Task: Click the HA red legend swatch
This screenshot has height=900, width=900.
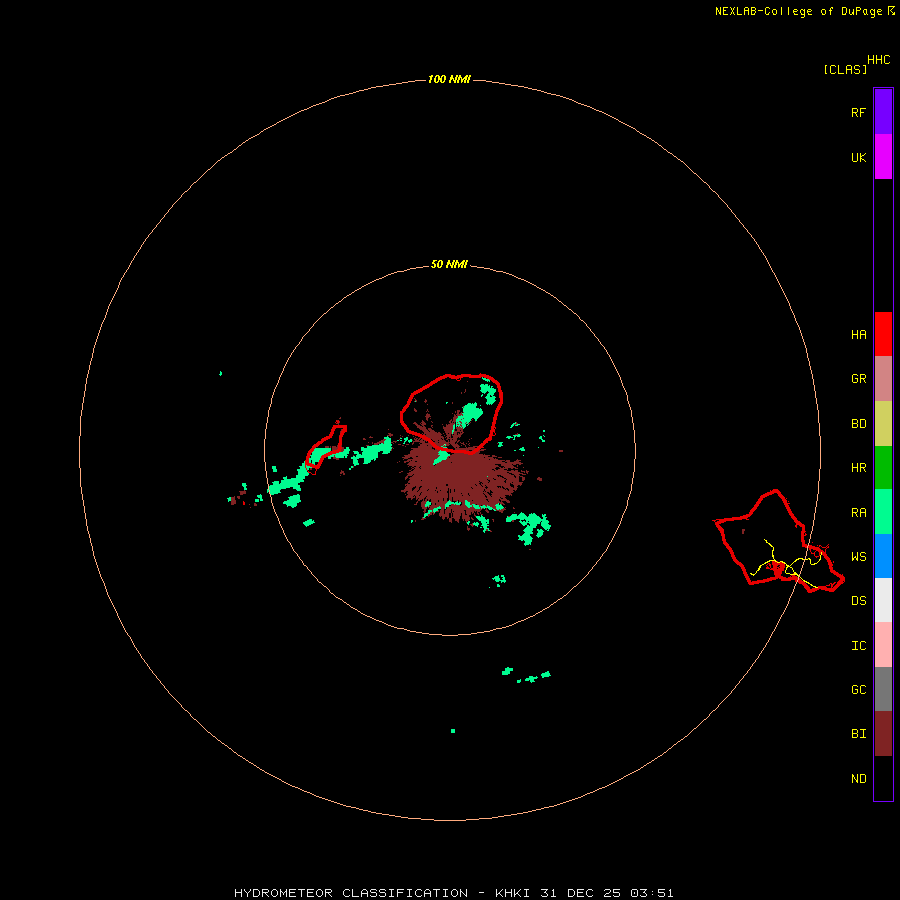Action: point(883,334)
